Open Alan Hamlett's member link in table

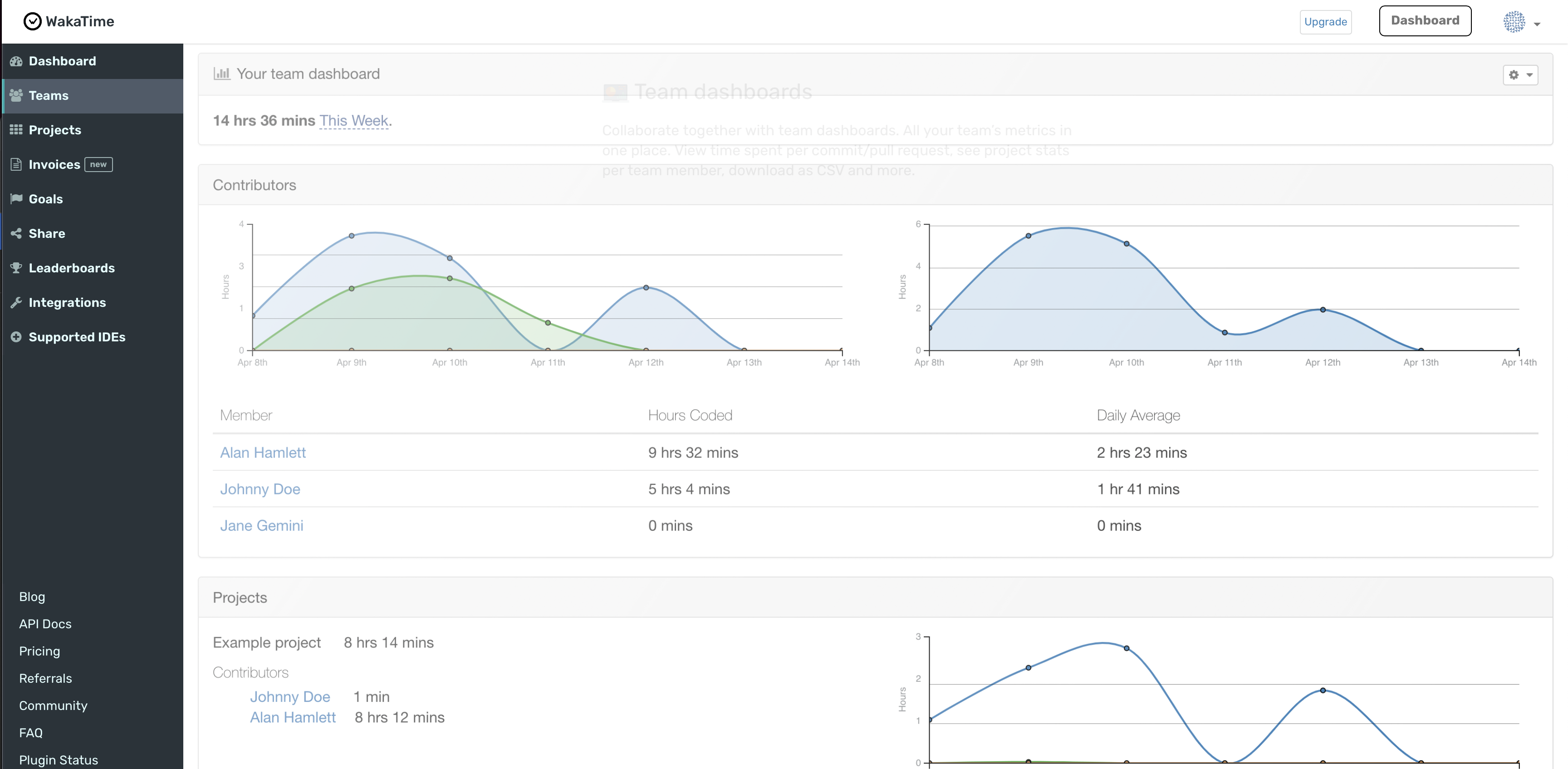tap(262, 453)
